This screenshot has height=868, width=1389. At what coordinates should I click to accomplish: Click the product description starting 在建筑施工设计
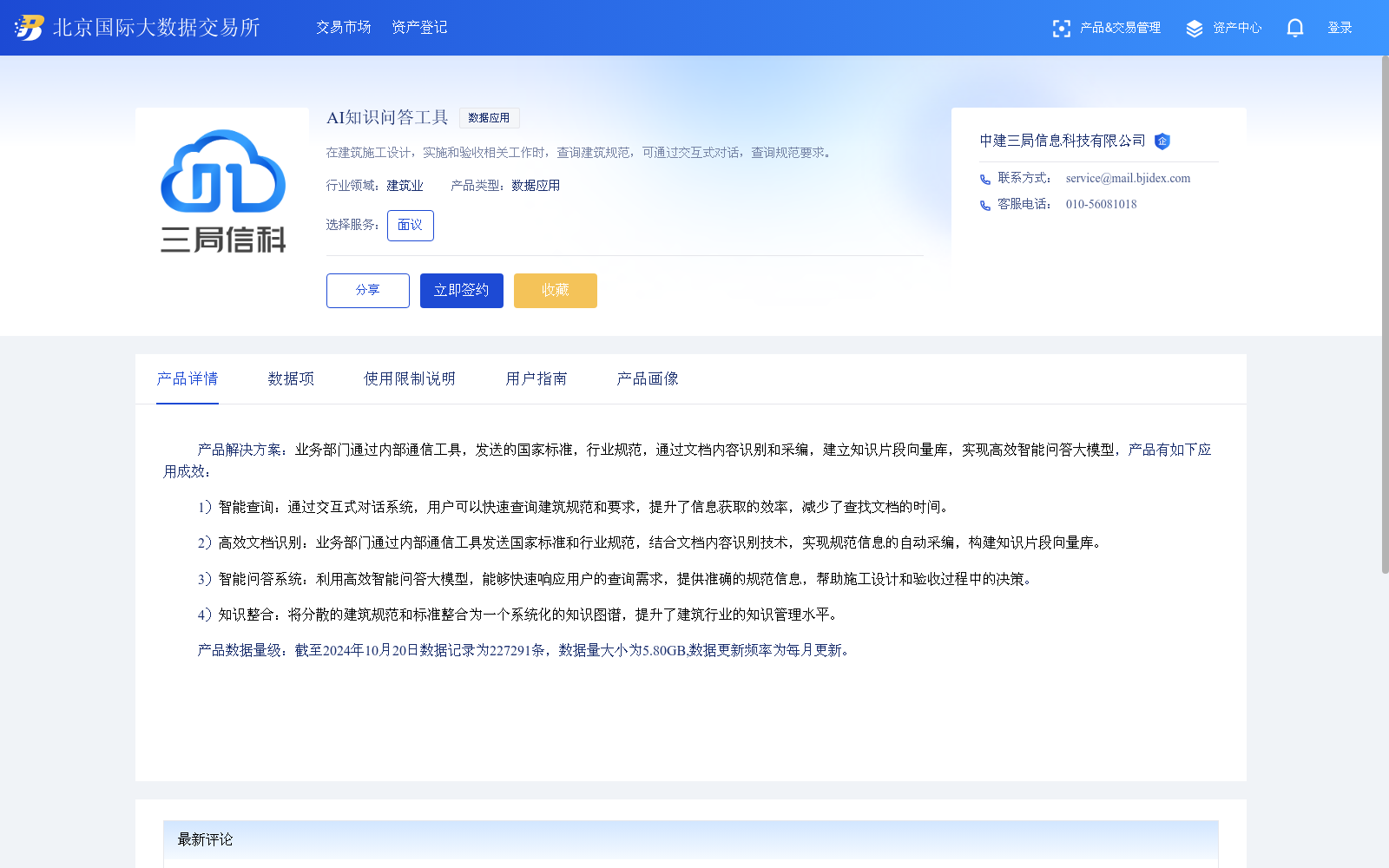(x=581, y=153)
